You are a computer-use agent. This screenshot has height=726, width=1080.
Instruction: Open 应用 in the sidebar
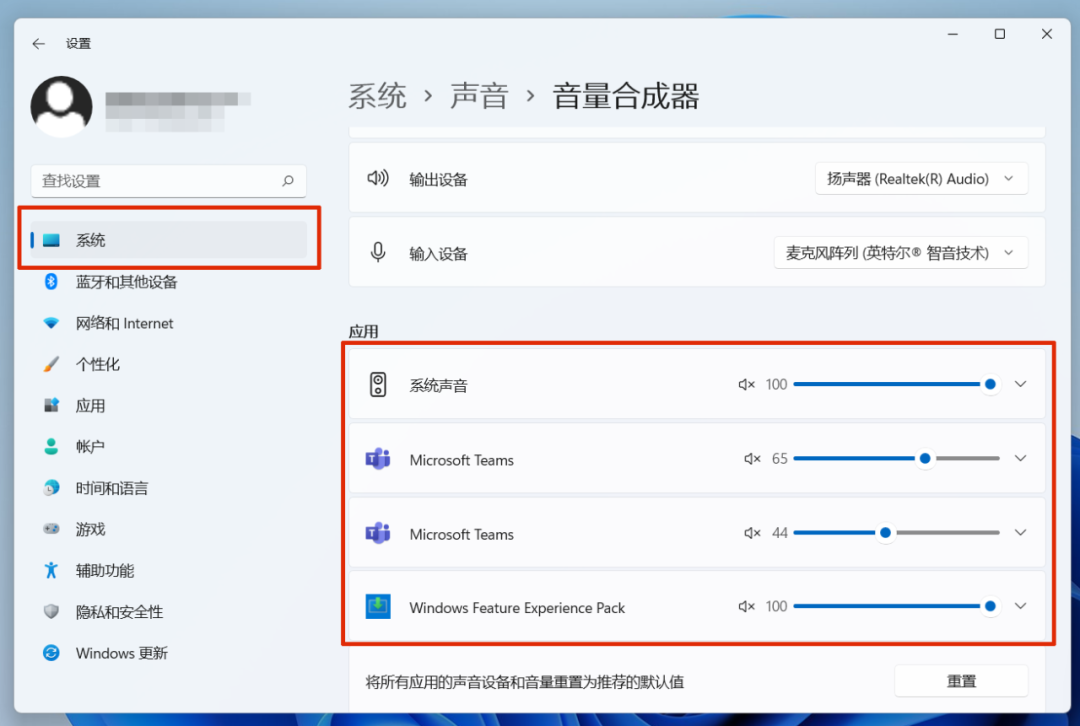tap(169, 406)
